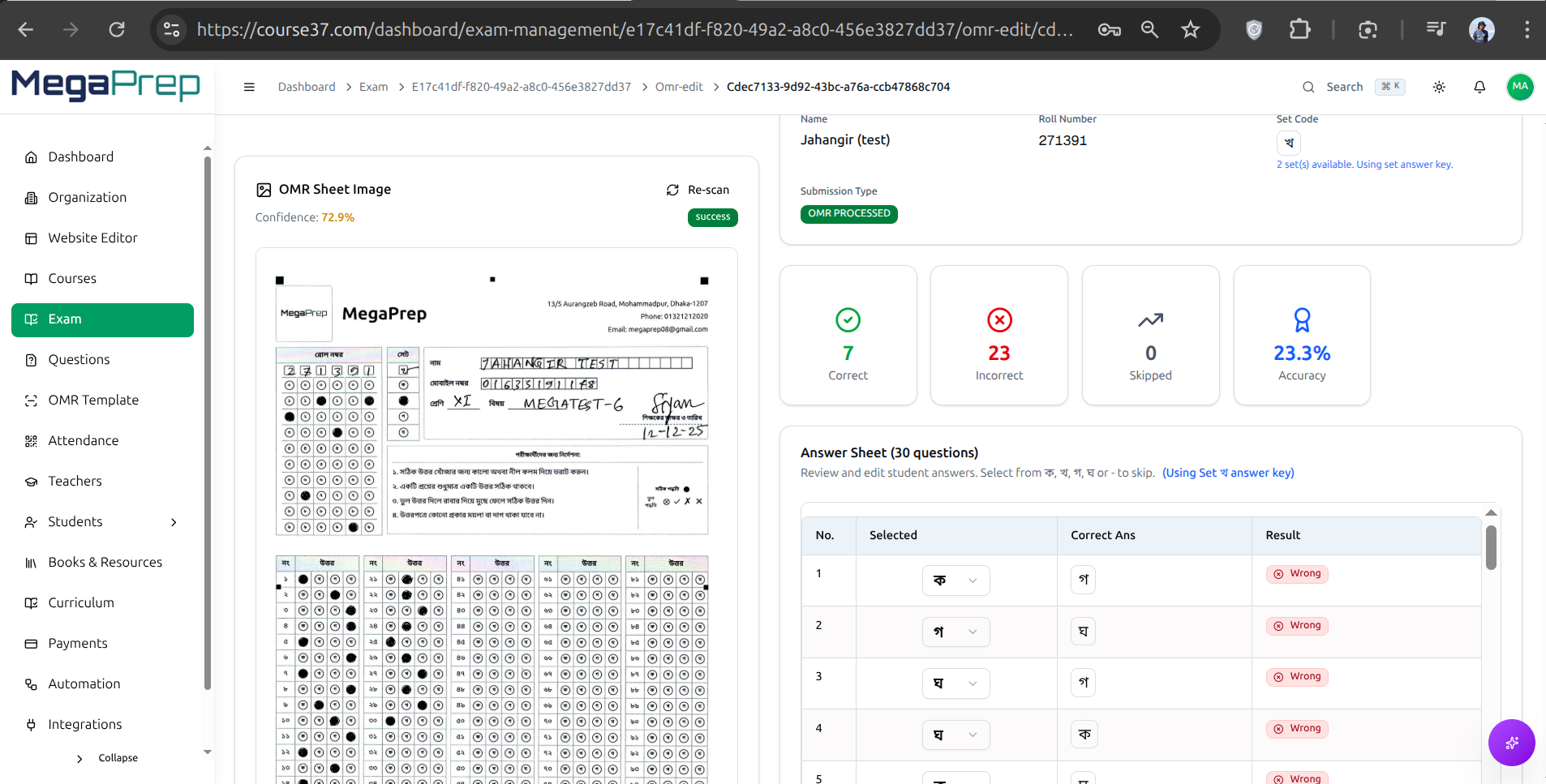Click the Re-scan button
The height and width of the screenshot is (784, 1546).
pos(698,190)
